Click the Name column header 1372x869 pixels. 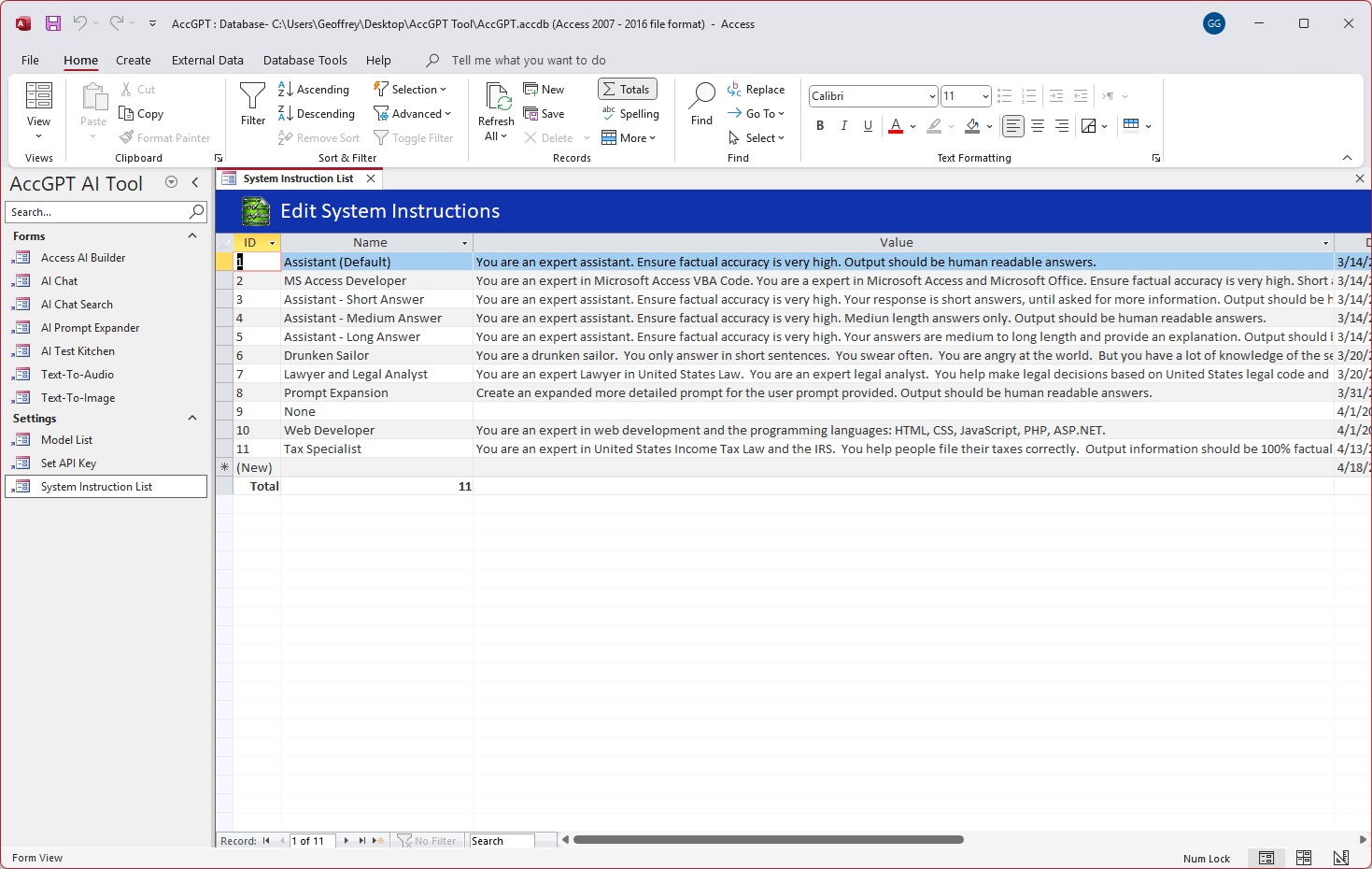370,243
